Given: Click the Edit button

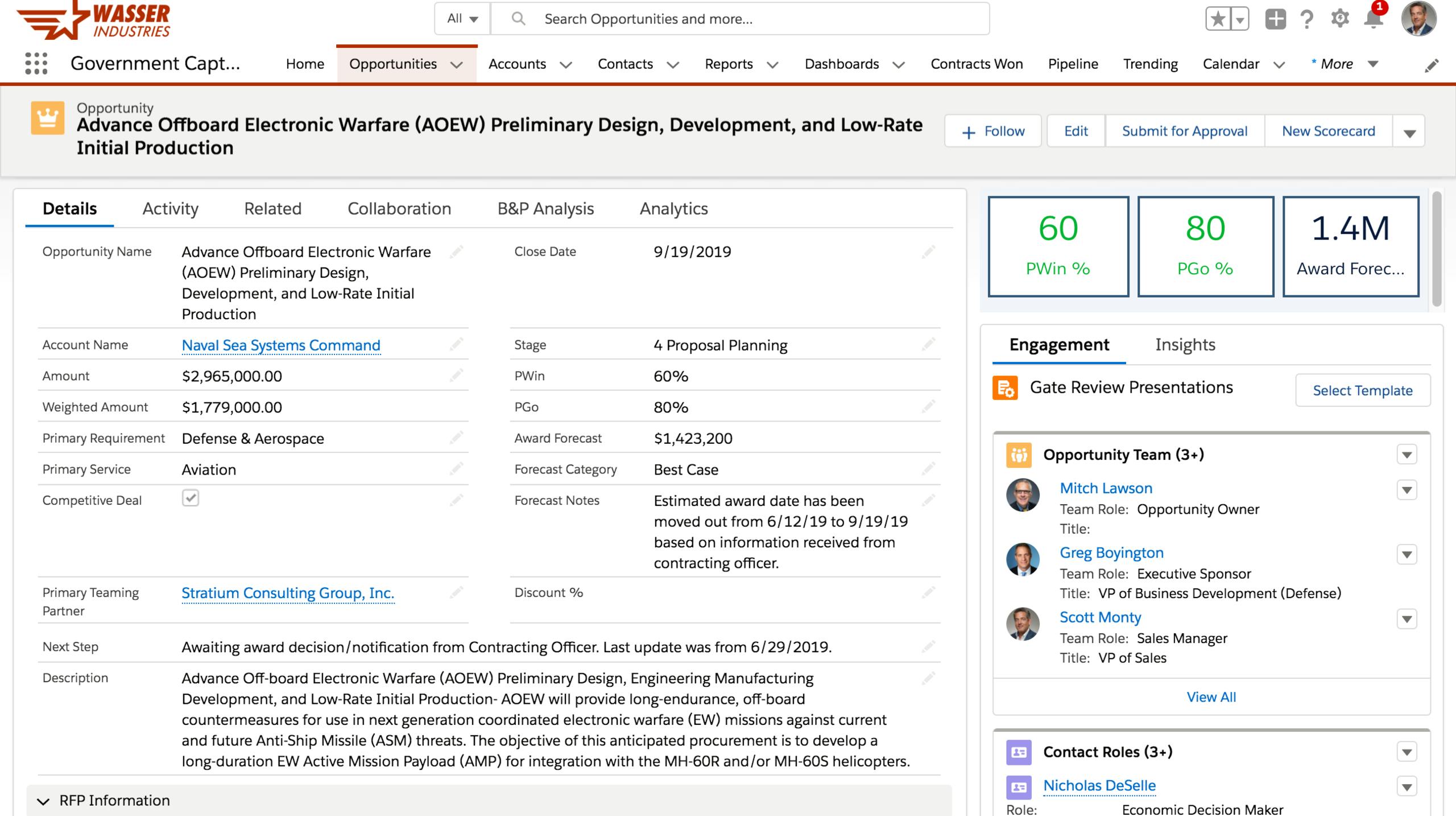Looking at the screenshot, I should pos(1076,131).
